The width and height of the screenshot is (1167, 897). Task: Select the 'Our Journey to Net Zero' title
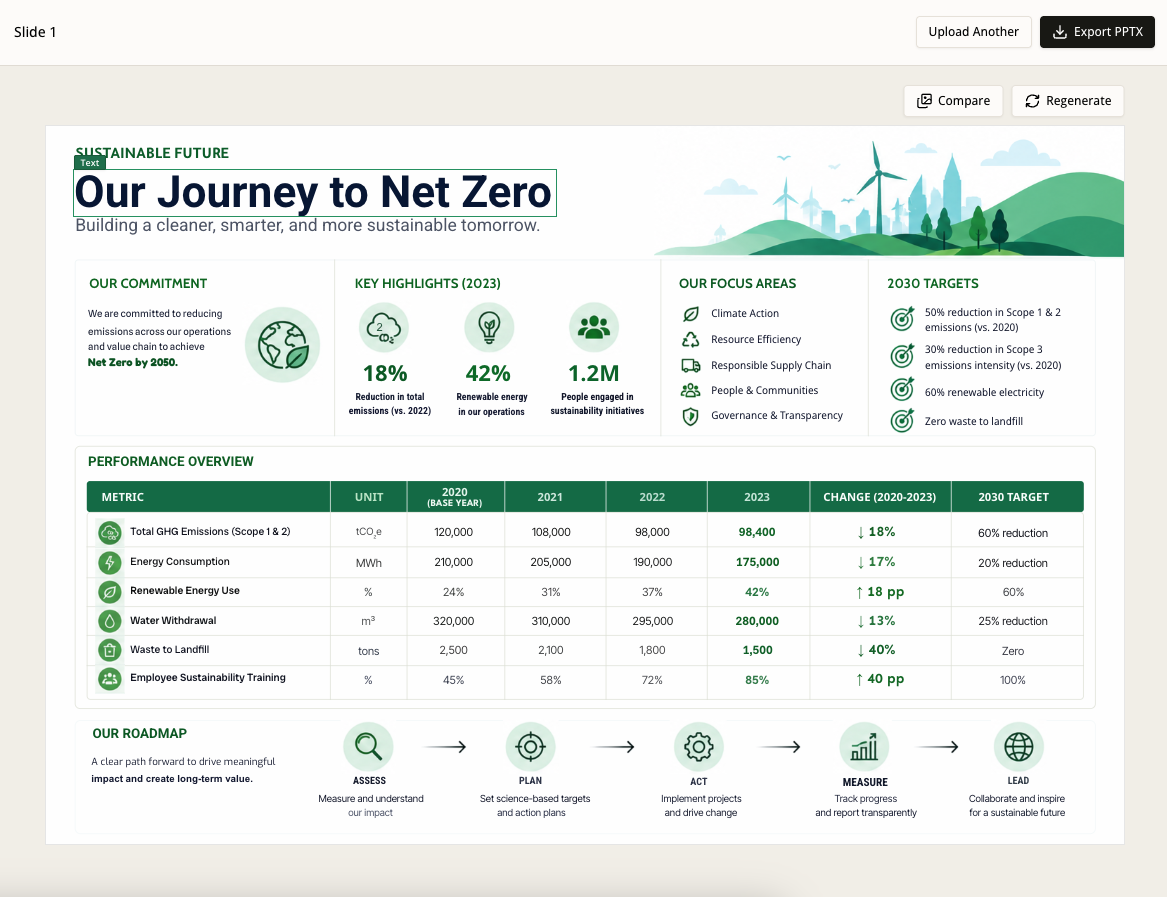pyautogui.click(x=315, y=193)
